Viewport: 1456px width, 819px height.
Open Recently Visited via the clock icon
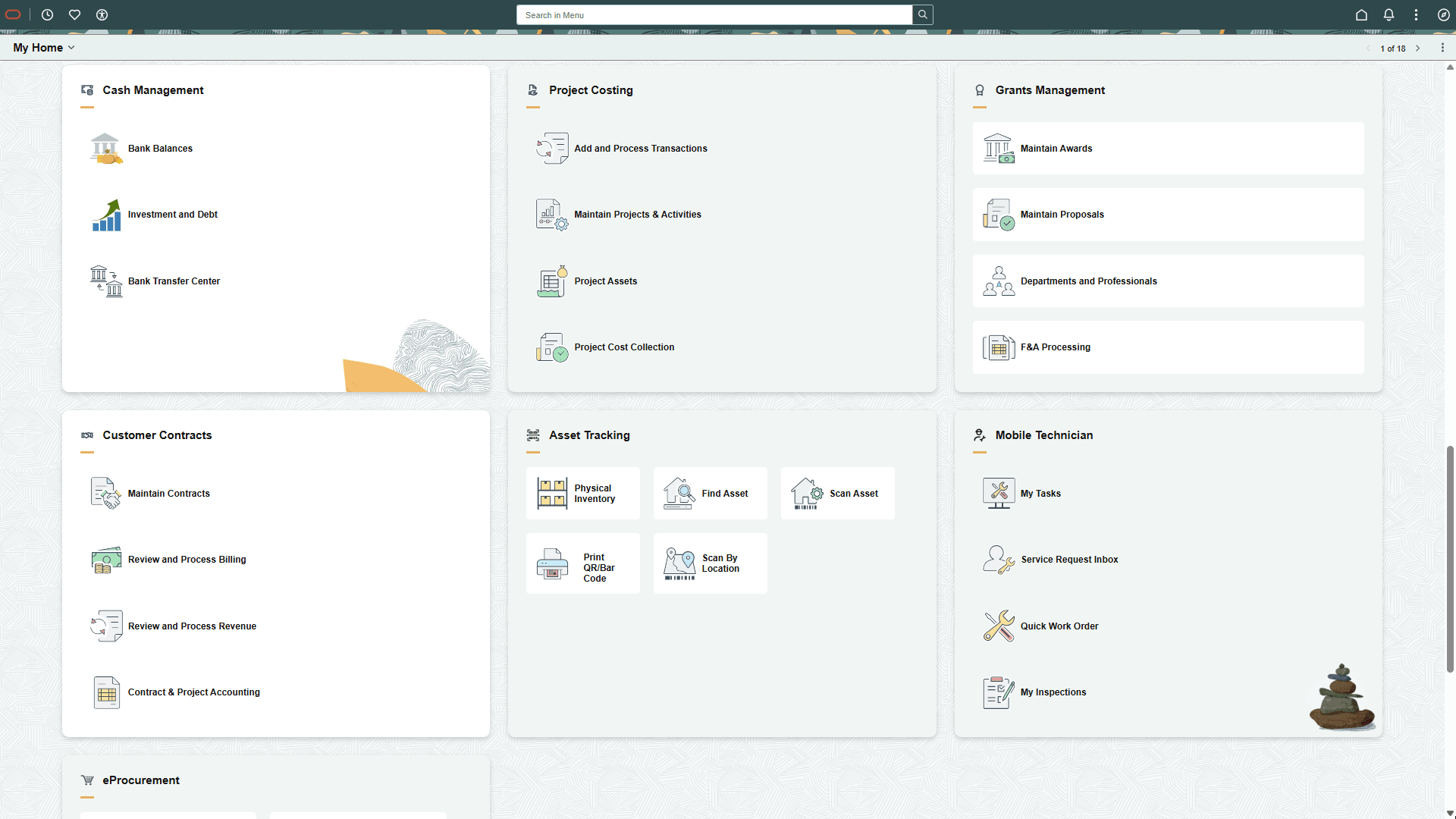point(47,14)
